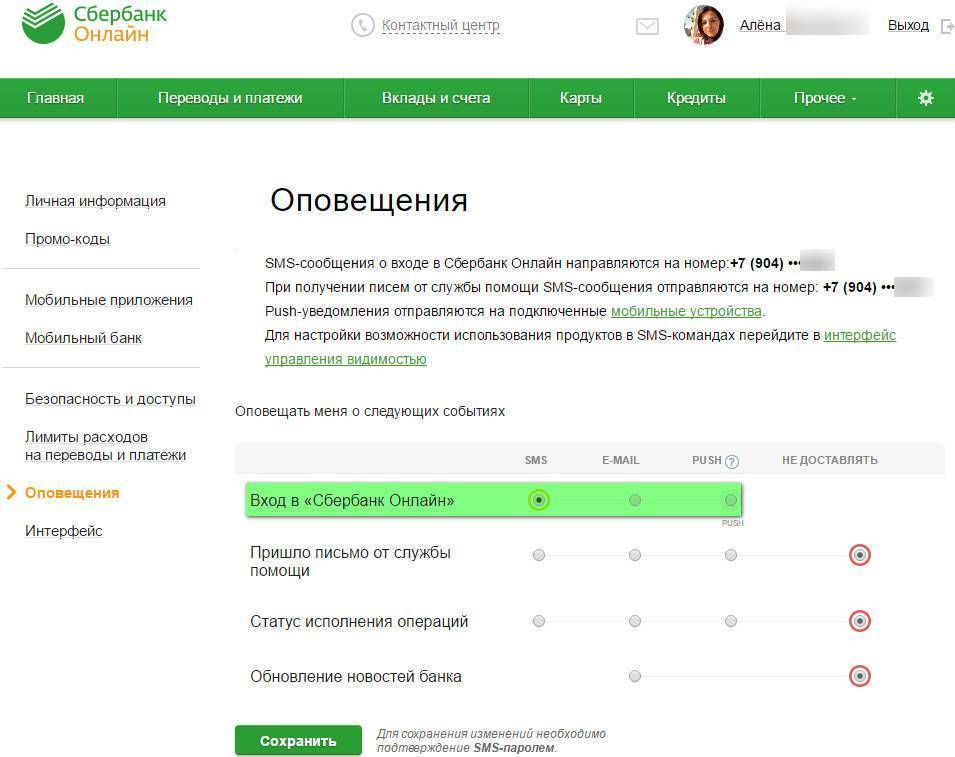Select Оповещения in sidebar
This screenshot has height=757, width=955.
72,493
